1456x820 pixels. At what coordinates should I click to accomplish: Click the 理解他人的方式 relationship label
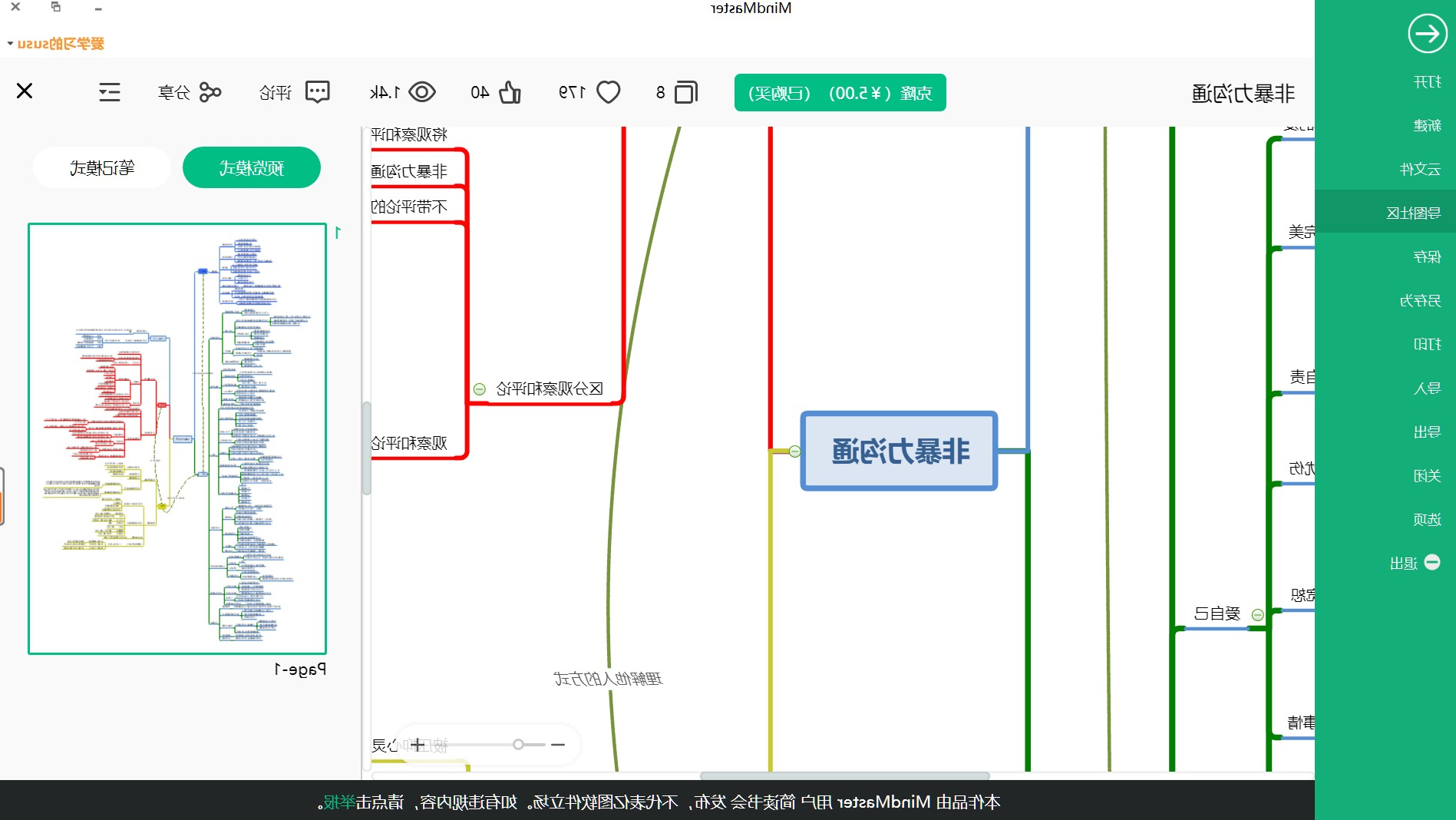click(x=608, y=679)
